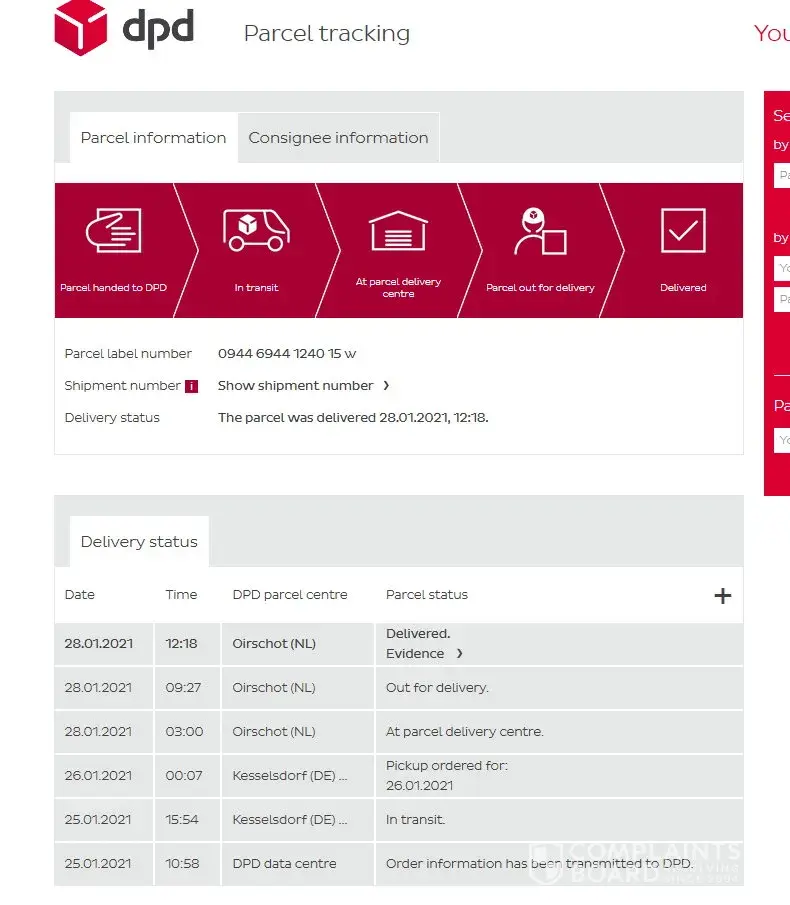The width and height of the screenshot is (790, 905).
Task: Click the Parcel tracking heading
Action: (x=327, y=33)
